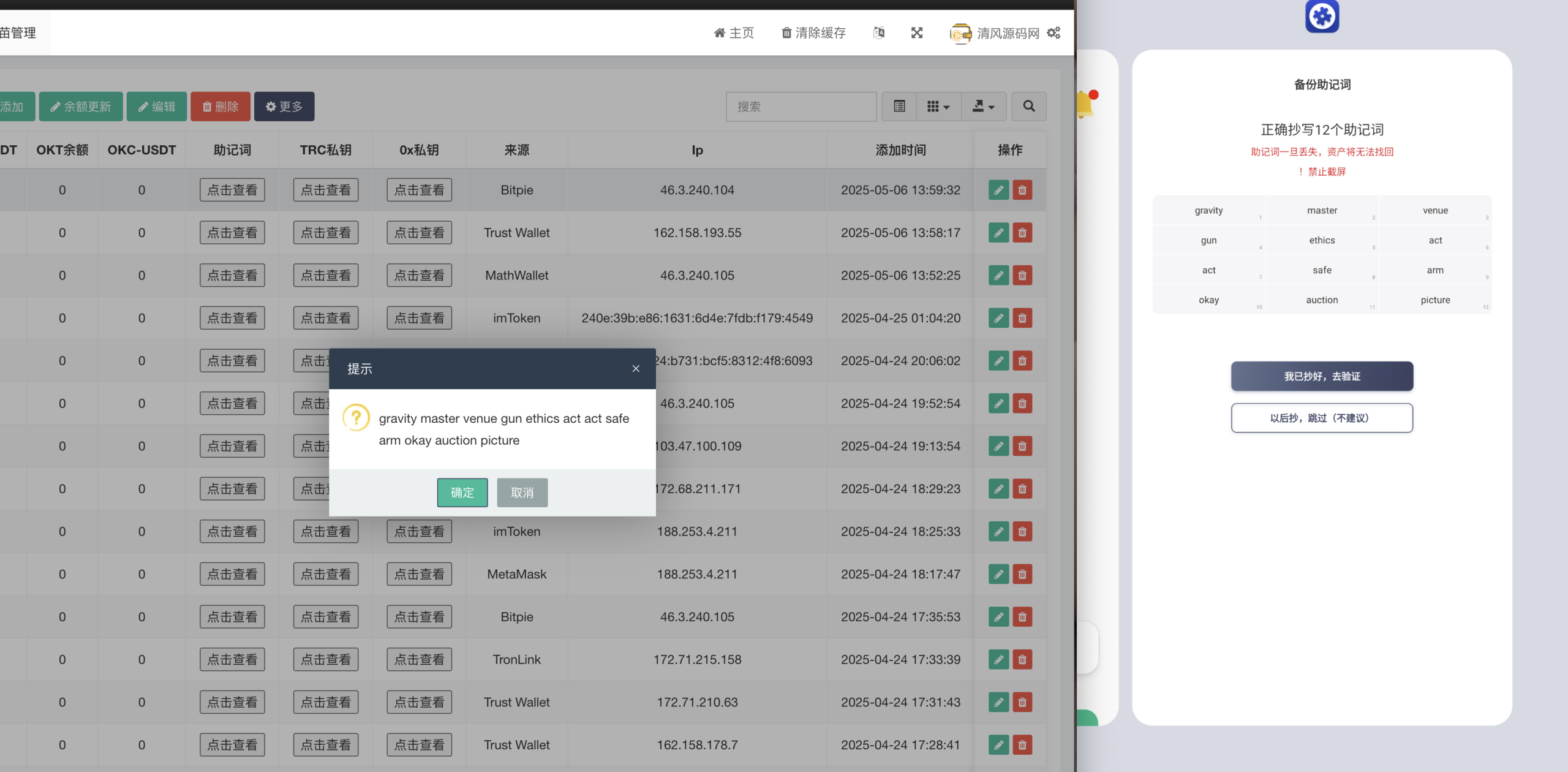Open the columns grid dropdown
The height and width of the screenshot is (772, 1568).
[x=938, y=107]
